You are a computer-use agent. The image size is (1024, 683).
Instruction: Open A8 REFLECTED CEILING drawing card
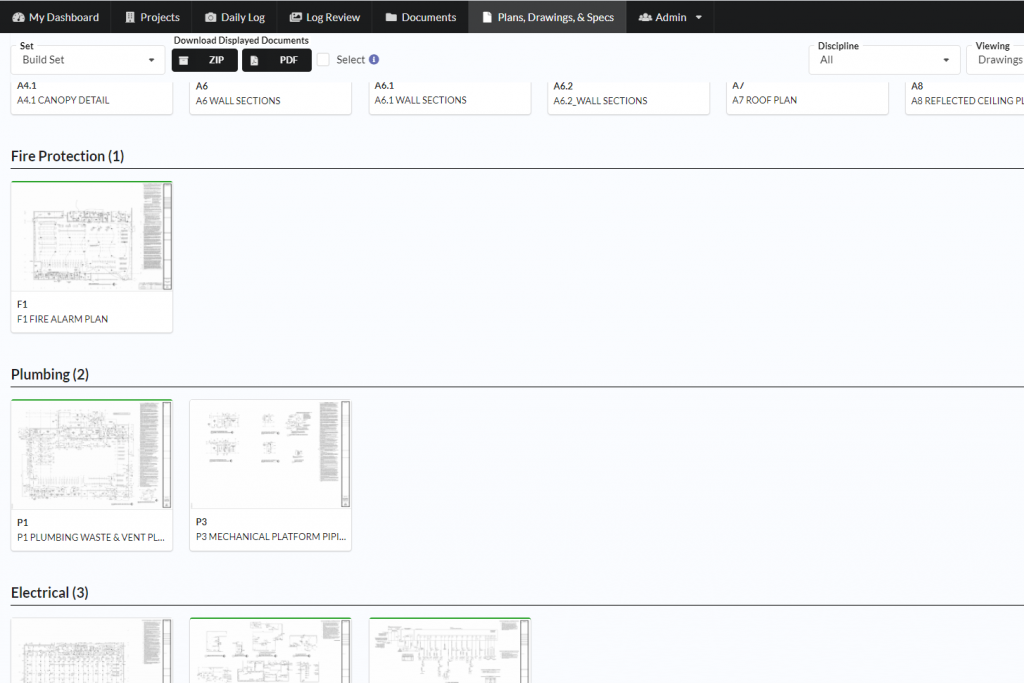(x=965, y=98)
